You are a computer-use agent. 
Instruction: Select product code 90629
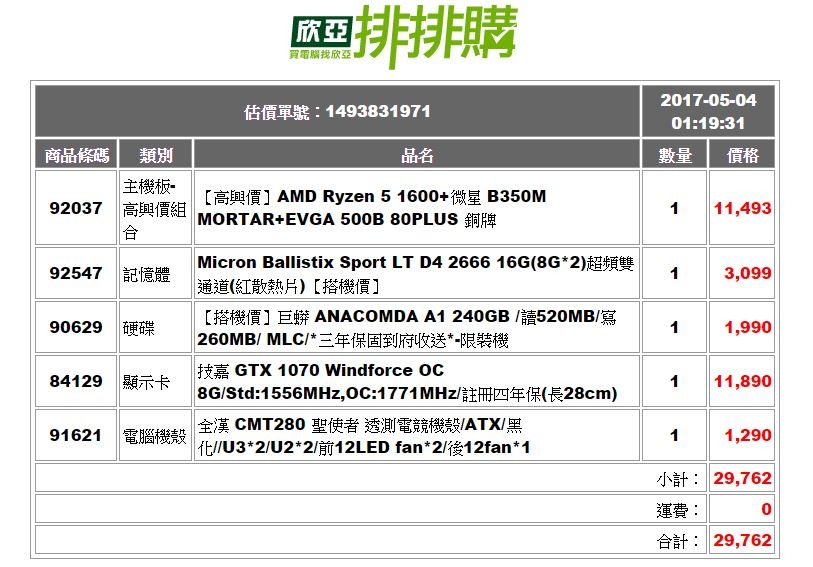pos(76,327)
